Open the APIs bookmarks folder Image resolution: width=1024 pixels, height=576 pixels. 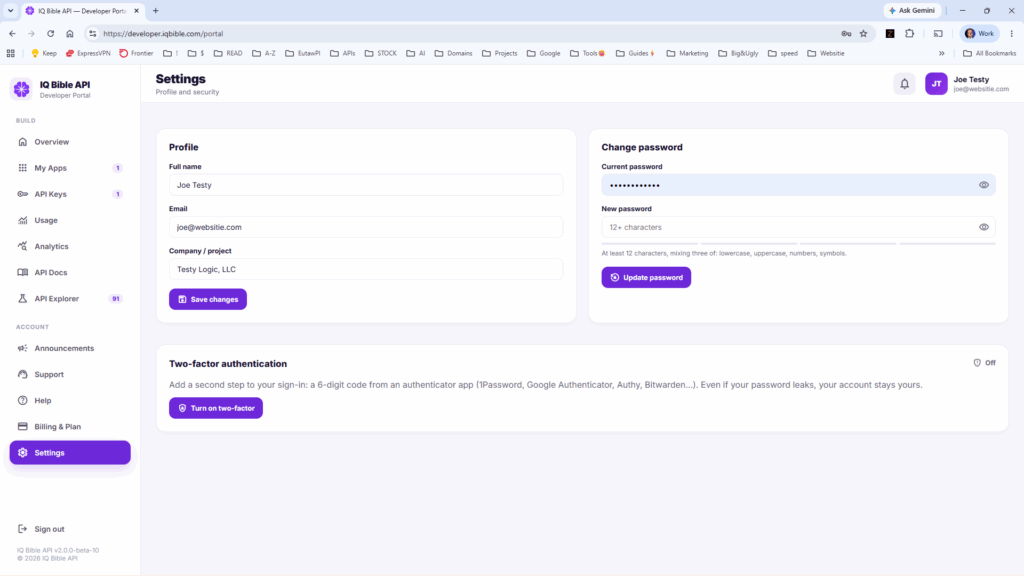tap(343, 54)
